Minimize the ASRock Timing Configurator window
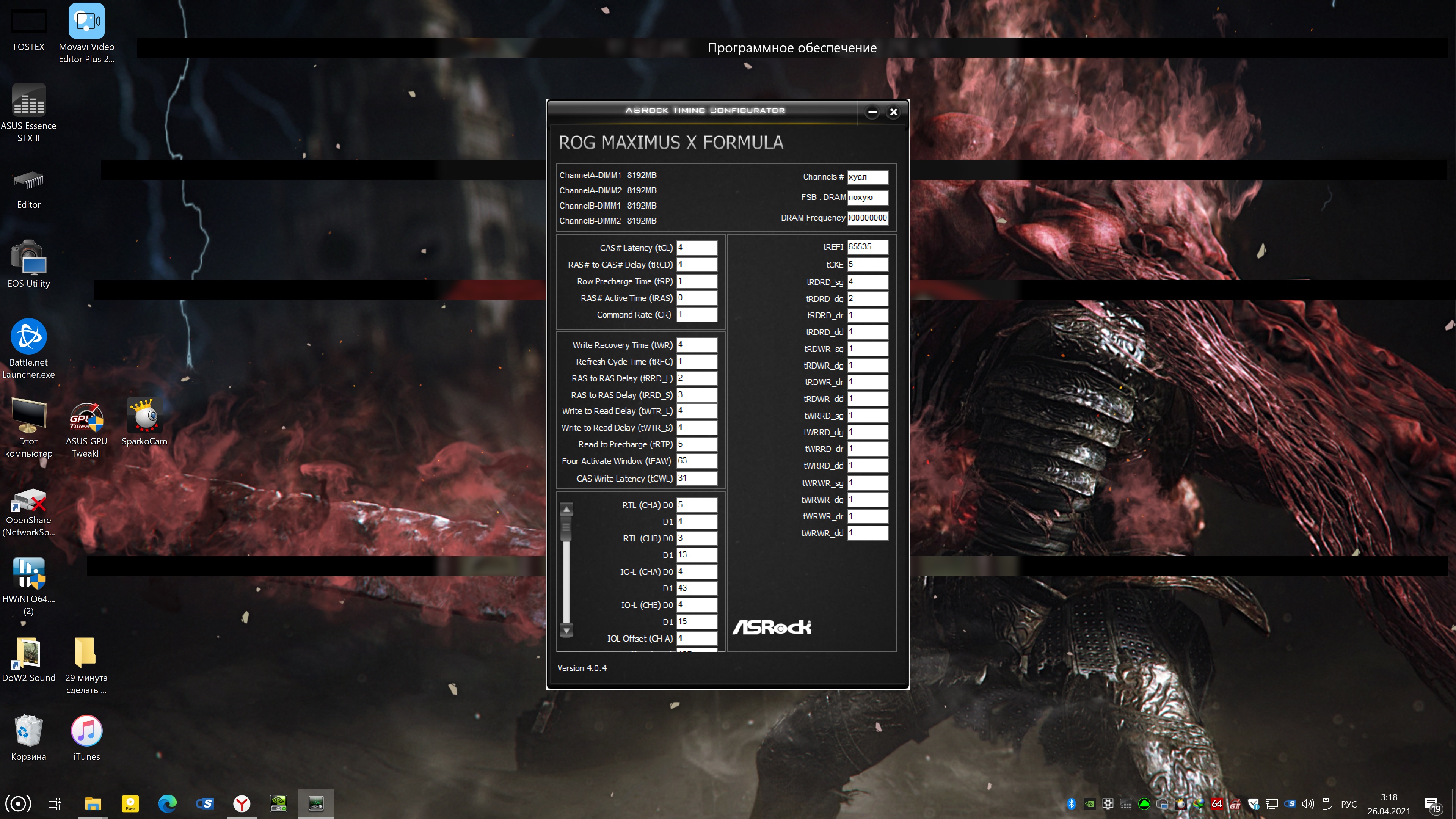This screenshot has height=819, width=1456. click(872, 112)
